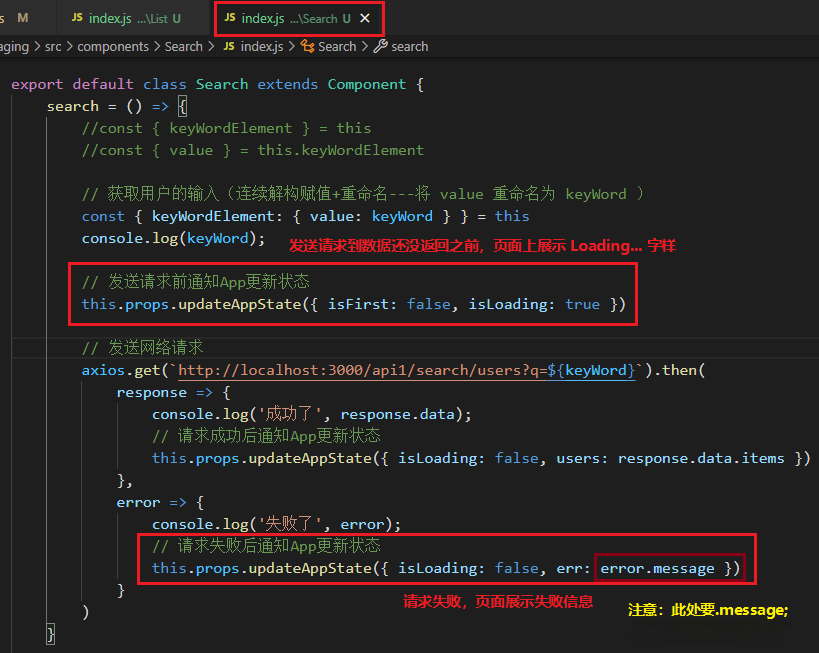The image size is (819, 653).
Task: Click the 'const { keyWordElement:' destructuring line
Action: [306, 216]
